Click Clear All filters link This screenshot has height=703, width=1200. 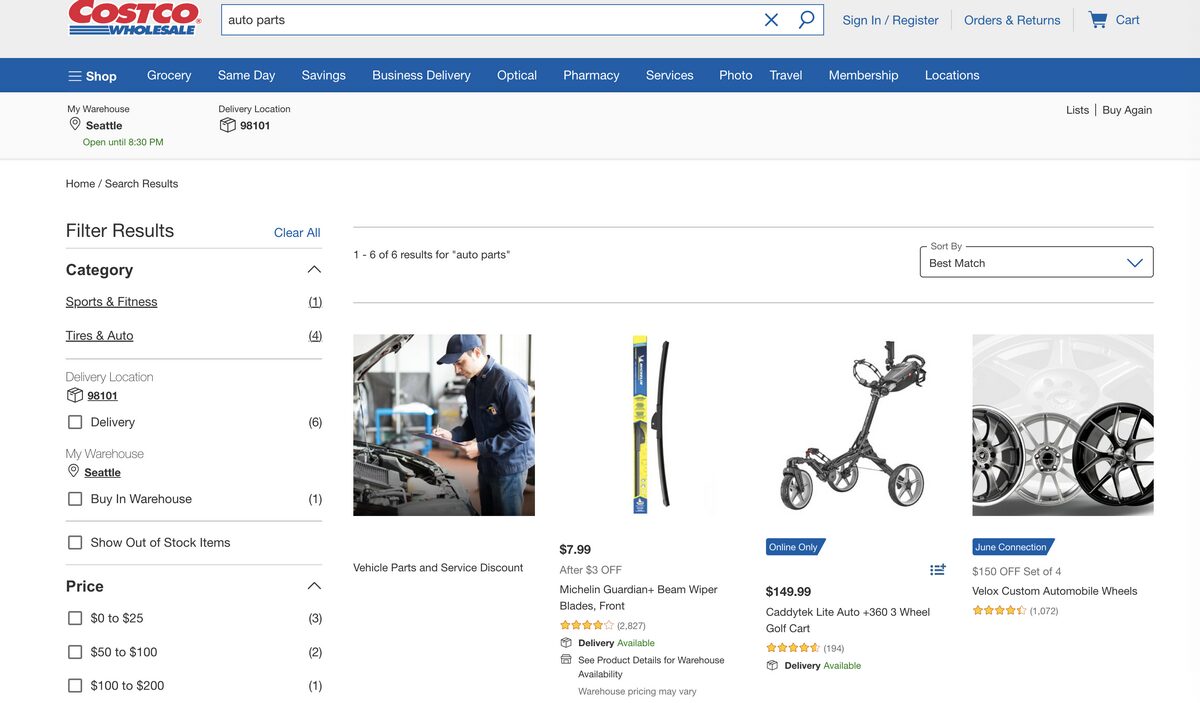click(297, 233)
